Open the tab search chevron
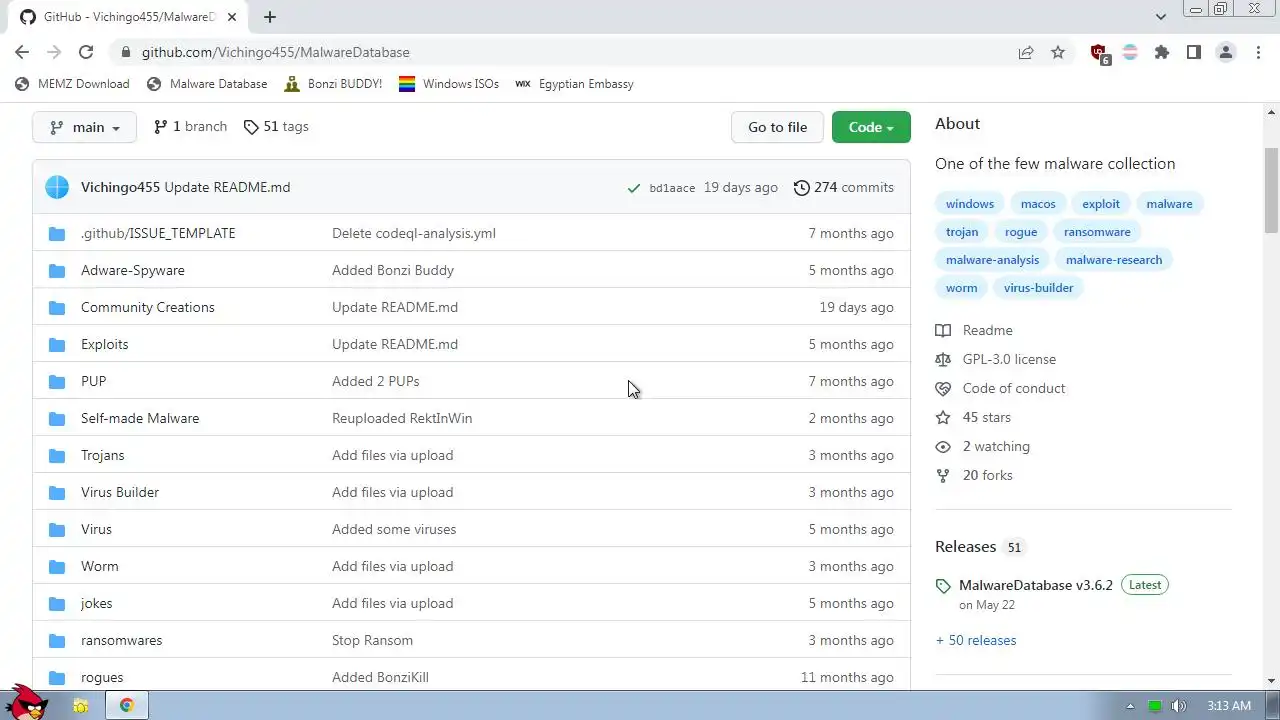This screenshot has width=1280, height=720. click(x=1160, y=17)
